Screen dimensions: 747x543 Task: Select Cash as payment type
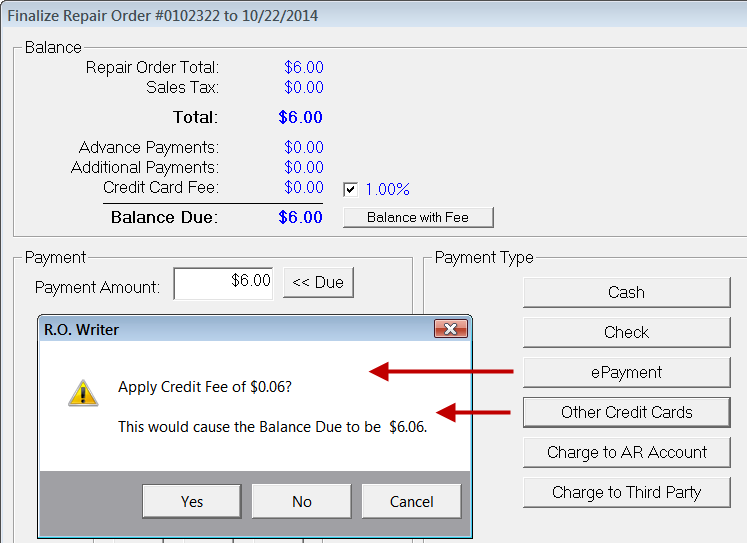pyautogui.click(x=626, y=292)
